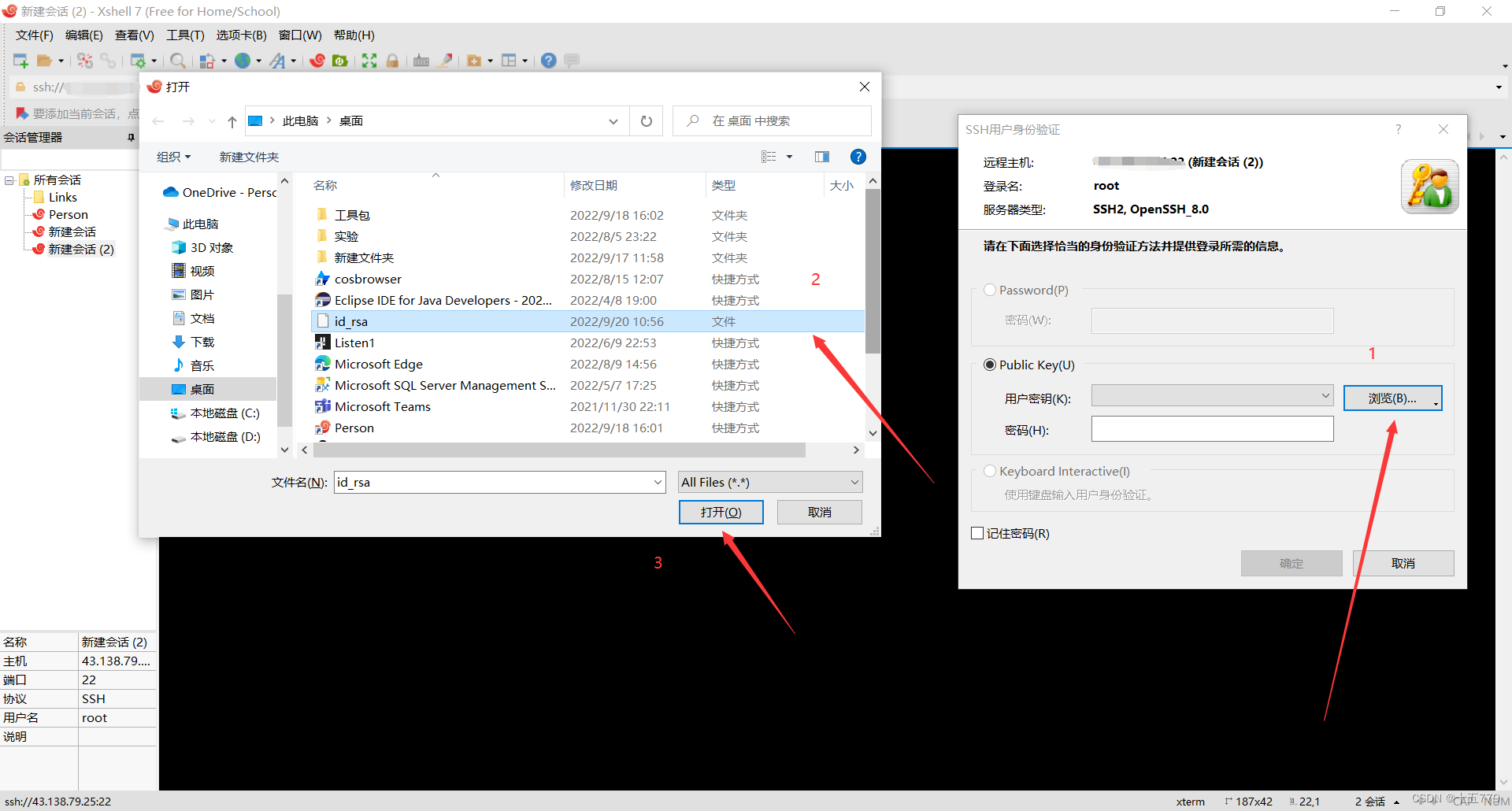Open dropdown arrow beside the globe Encoding icon
The image size is (1512, 811).
pos(258,61)
